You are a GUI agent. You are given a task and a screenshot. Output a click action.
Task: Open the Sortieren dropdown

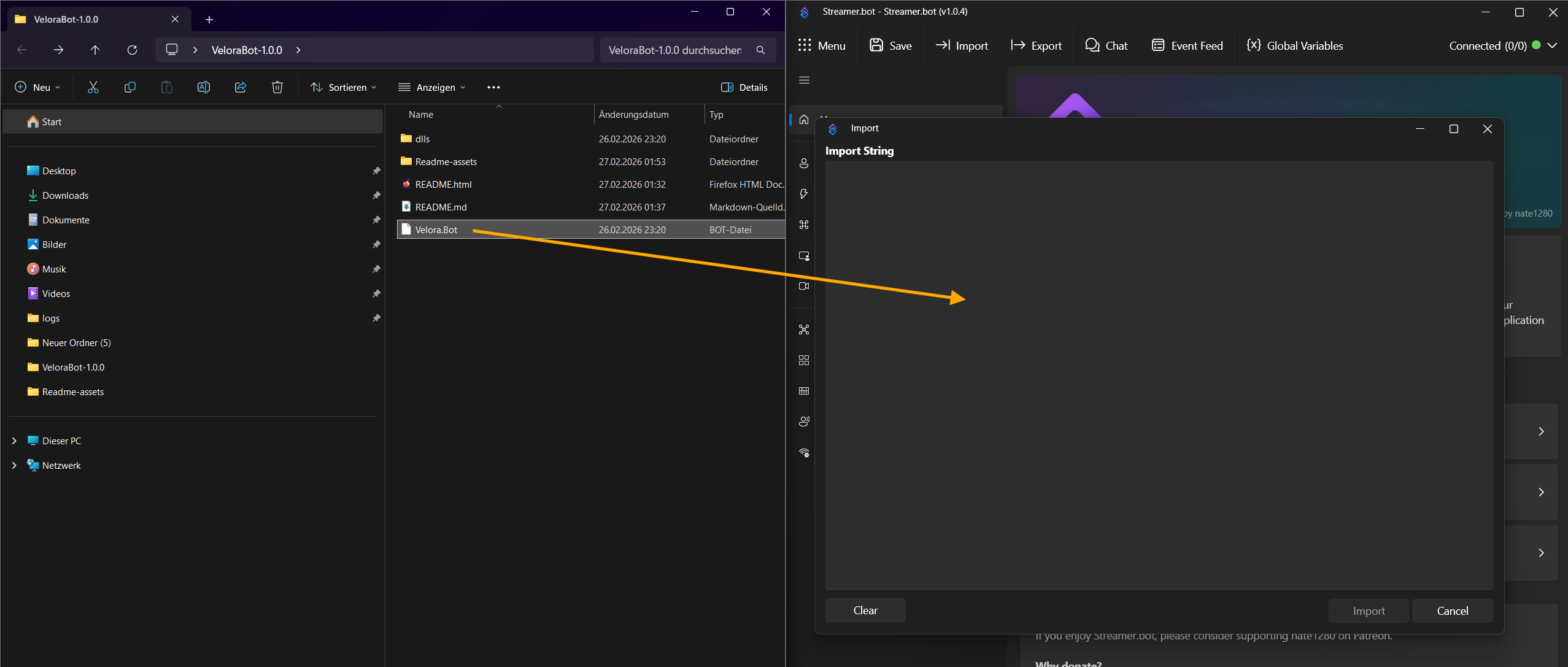pyautogui.click(x=344, y=87)
